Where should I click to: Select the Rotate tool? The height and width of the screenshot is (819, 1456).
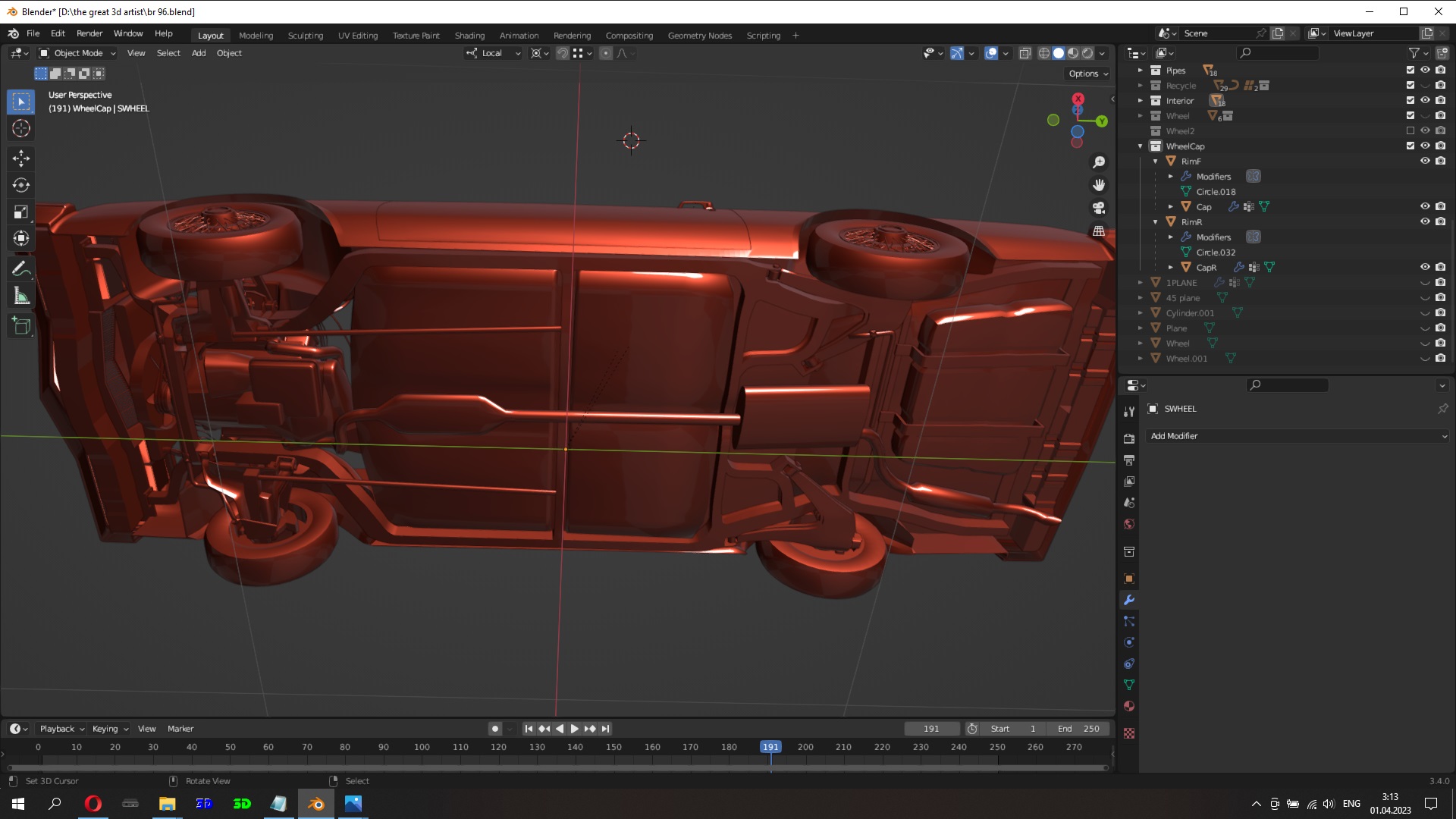(21, 185)
